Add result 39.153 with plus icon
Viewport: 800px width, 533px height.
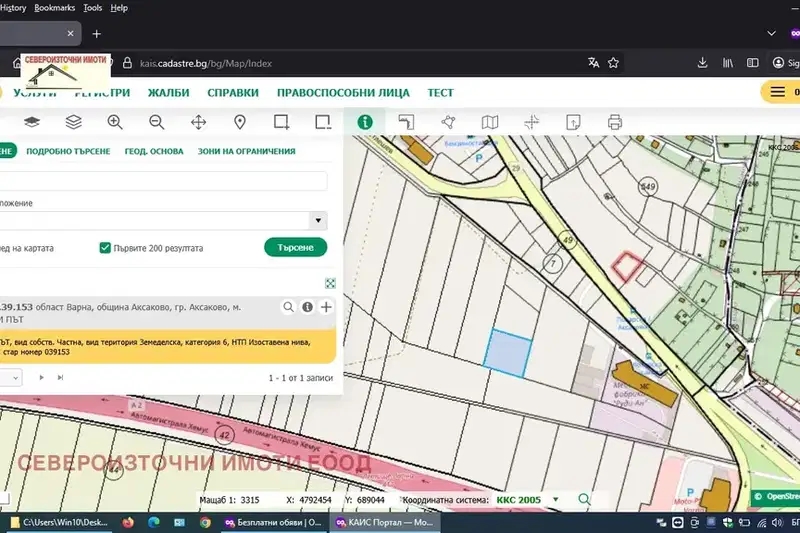click(x=326, y=307)
